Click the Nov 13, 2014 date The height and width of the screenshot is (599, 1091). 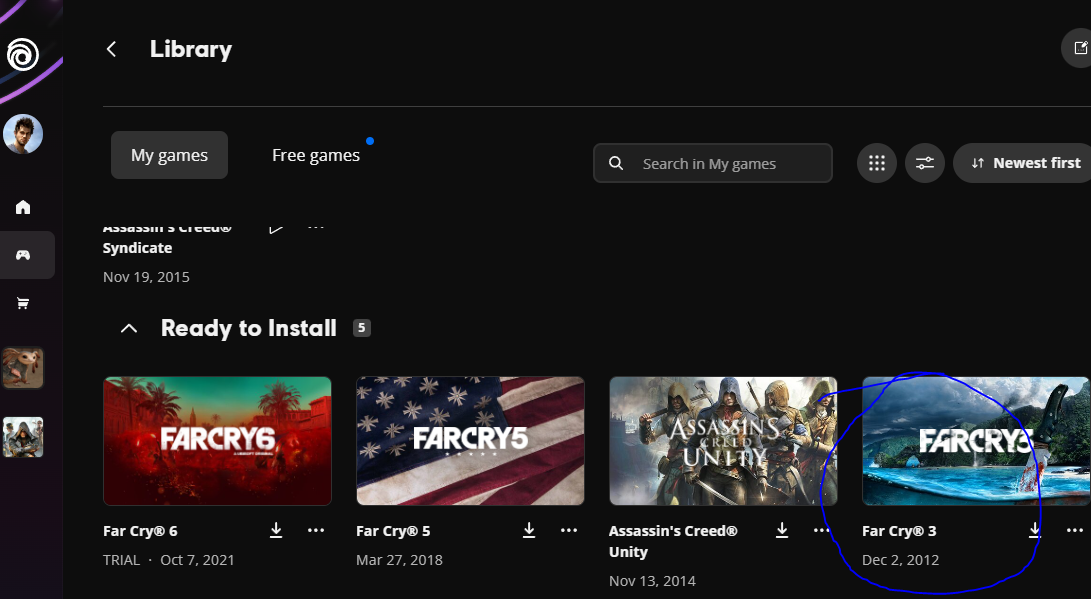coord(652,580)
